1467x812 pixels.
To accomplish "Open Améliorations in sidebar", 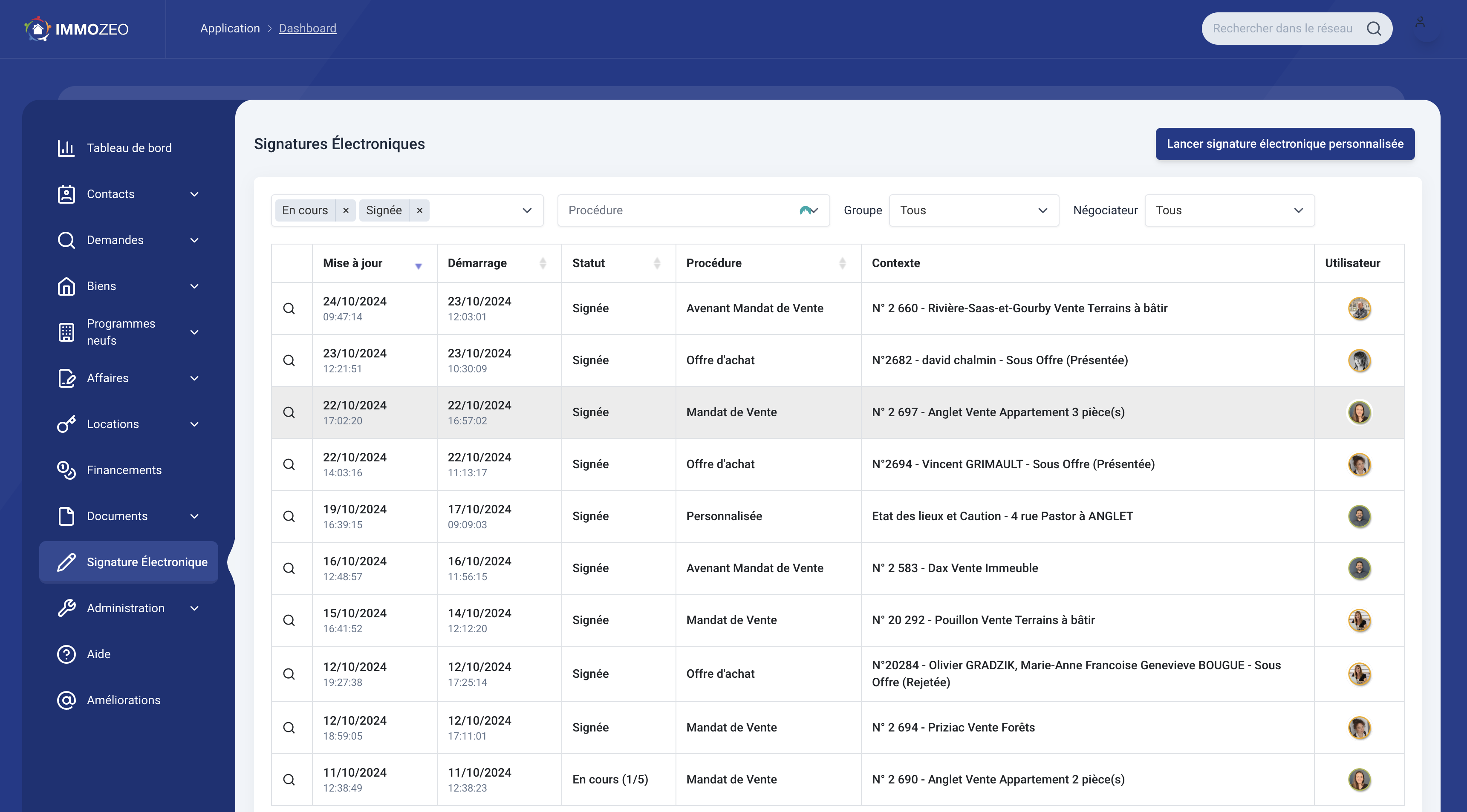I will [123, 700].
